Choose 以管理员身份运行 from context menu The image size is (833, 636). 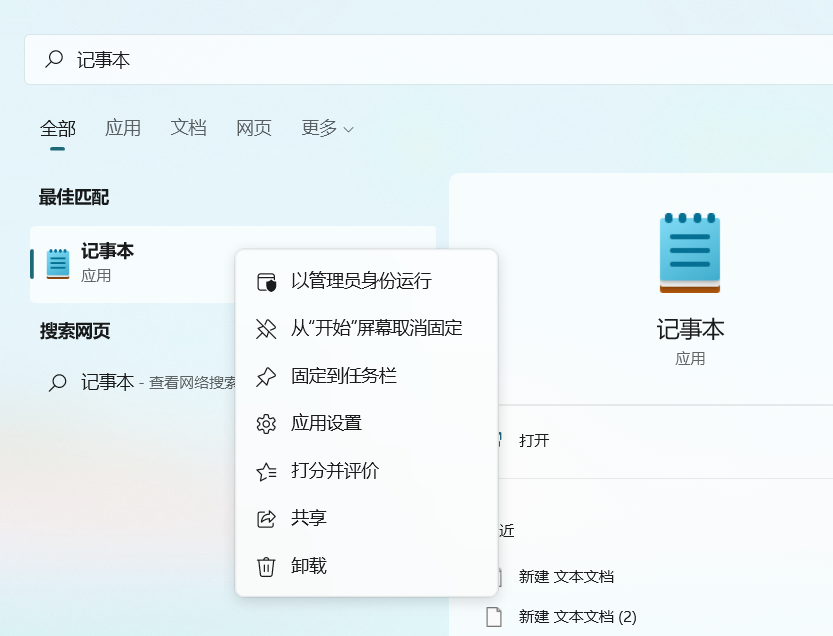click(367, 281)
